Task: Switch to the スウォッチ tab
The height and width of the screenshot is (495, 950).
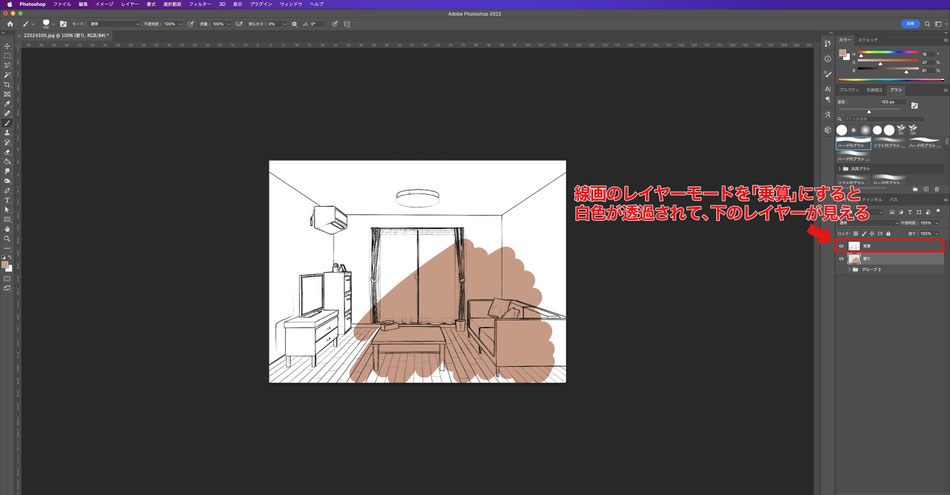Action: point(868,39)
